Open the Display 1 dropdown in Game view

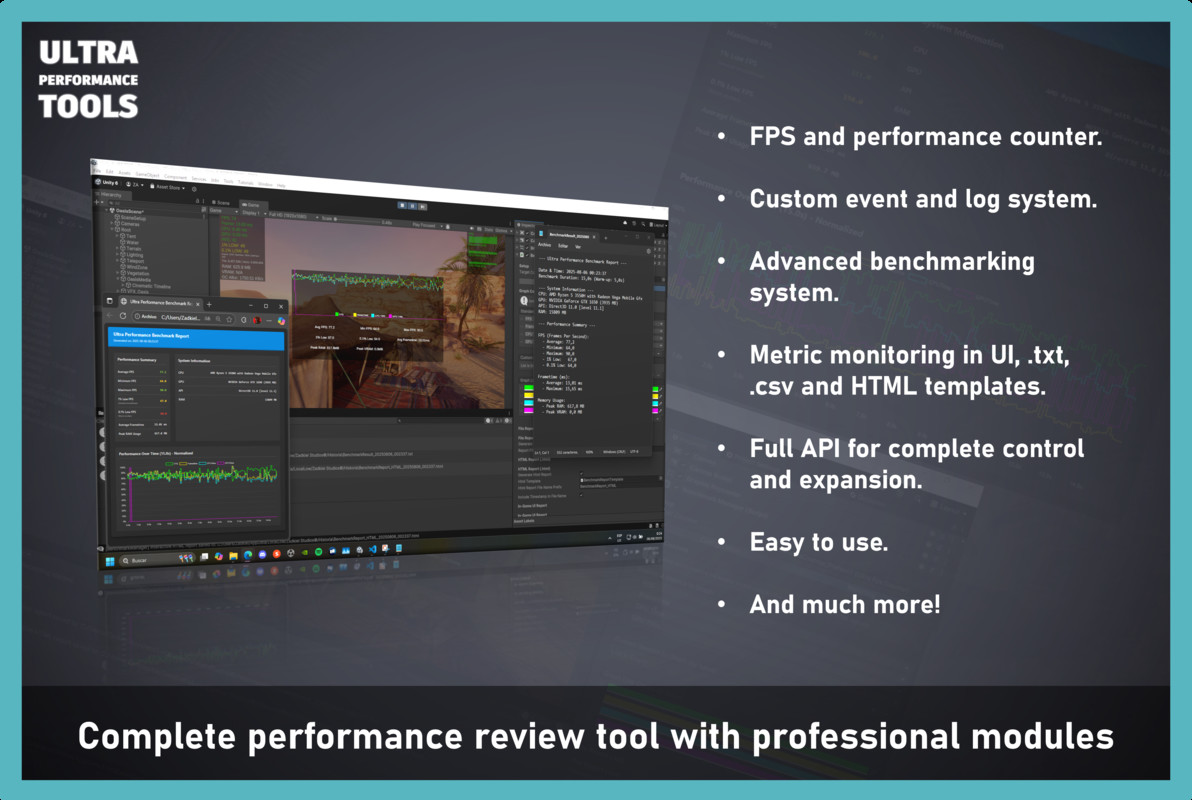[254, 213]
